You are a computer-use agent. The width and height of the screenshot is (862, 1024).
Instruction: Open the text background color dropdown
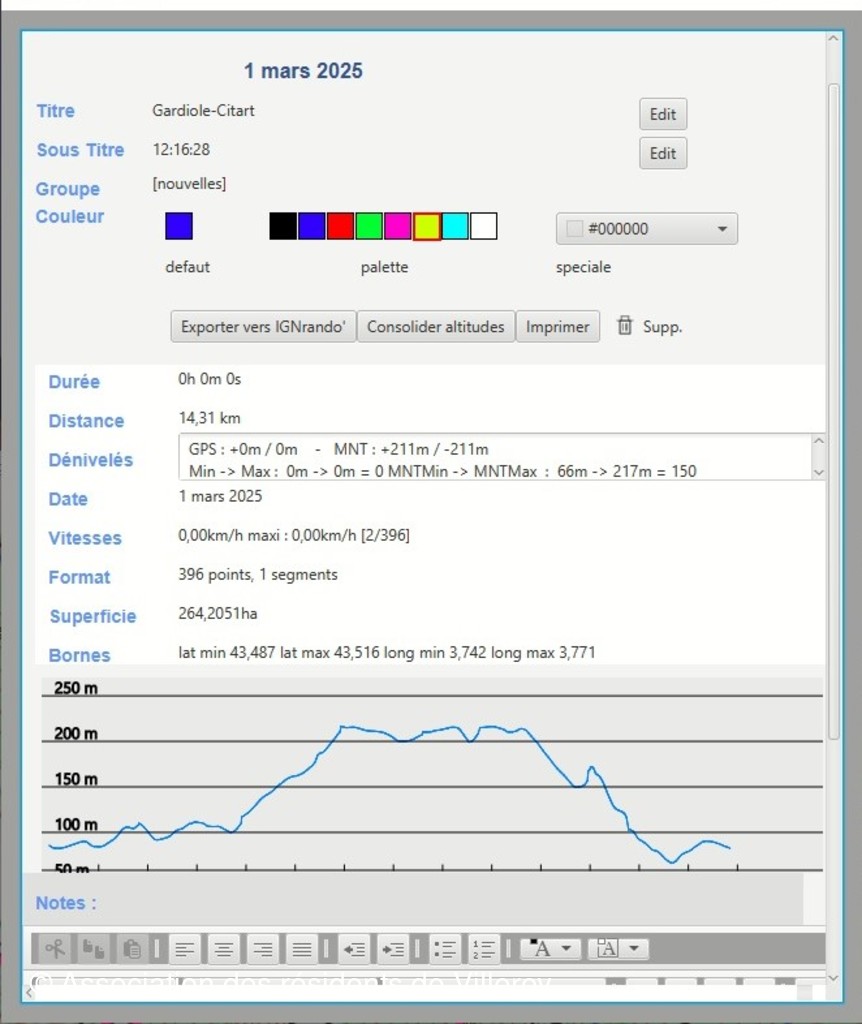point(618,948)
